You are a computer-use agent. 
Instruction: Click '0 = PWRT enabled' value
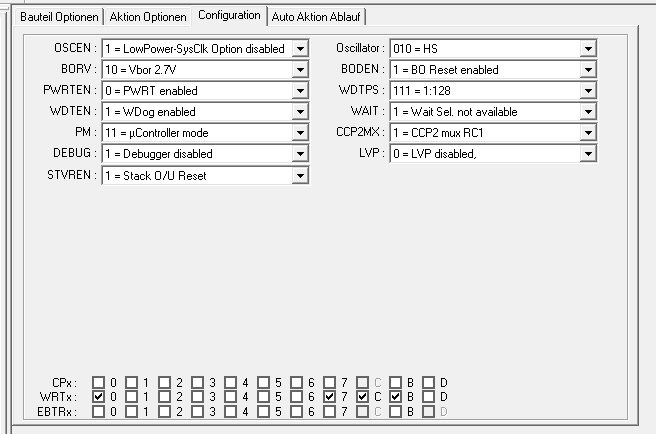coord(151,91)
